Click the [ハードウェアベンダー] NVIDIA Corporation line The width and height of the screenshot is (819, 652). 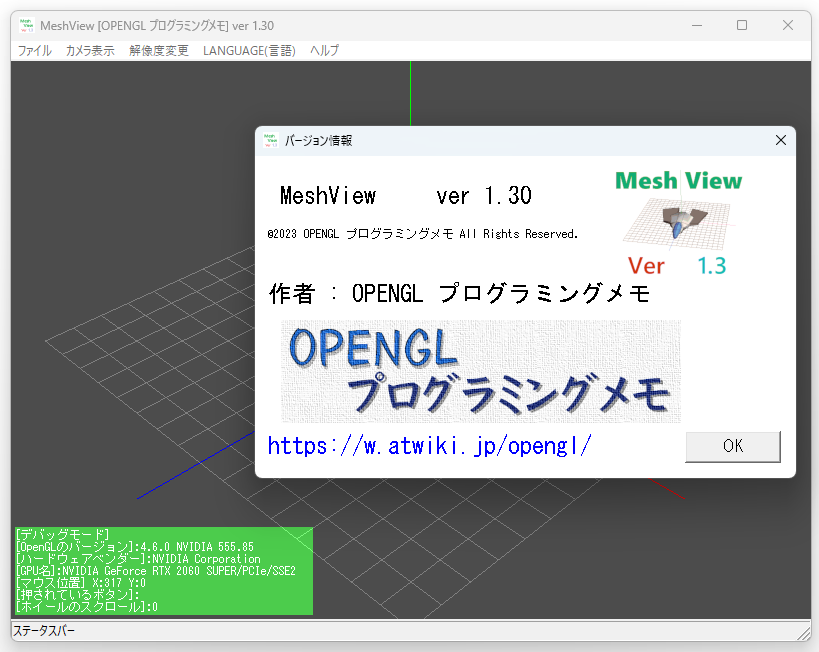(x=138, y=558)
